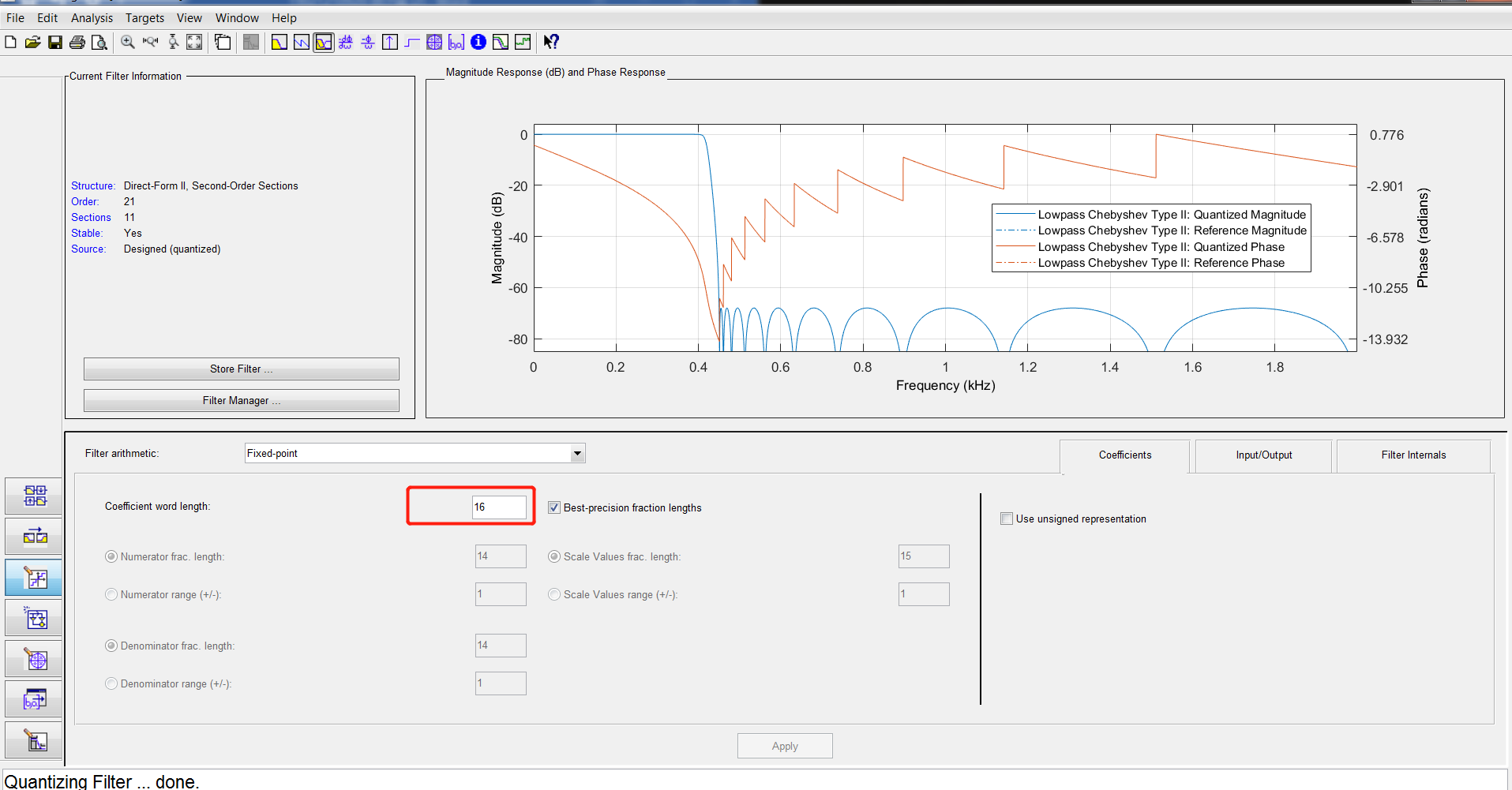Enable Use unsigned representation checkbox

click(x=1007, y=519)
